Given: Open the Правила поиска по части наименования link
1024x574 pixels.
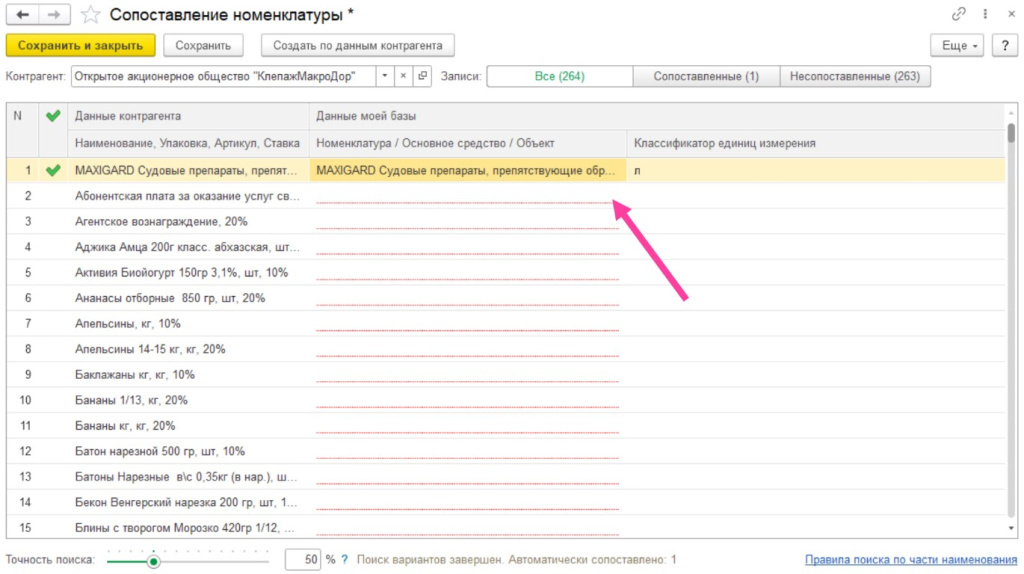Looking at the screenshot, I should [x=909, y=560].
